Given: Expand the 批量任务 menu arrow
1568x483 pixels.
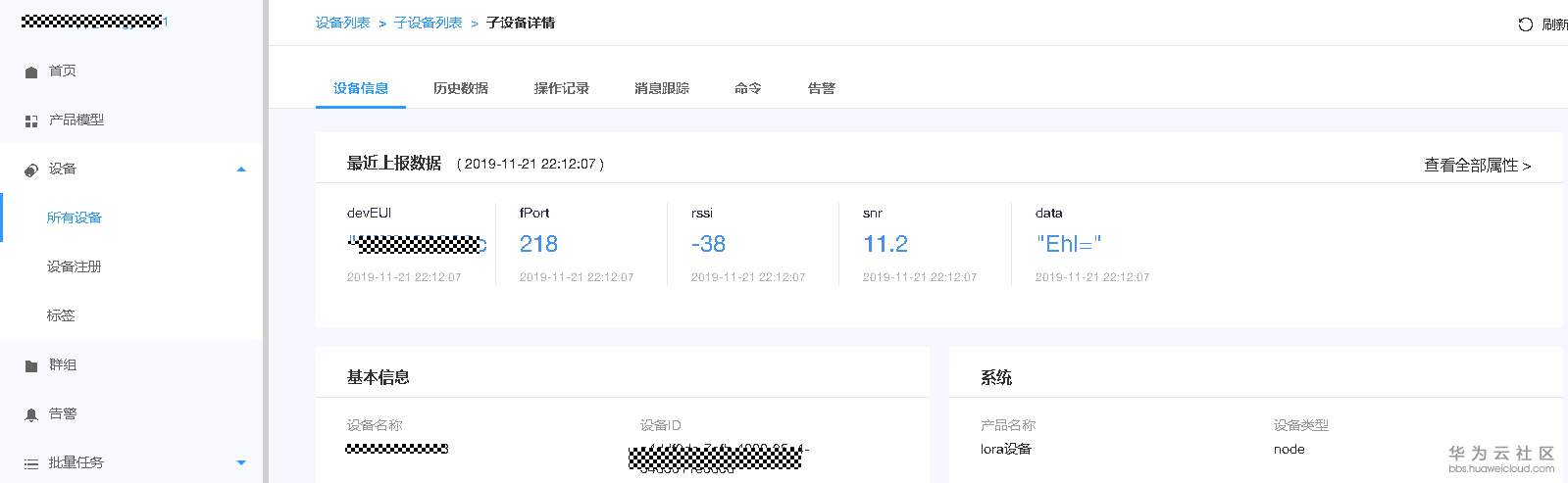Looking at the screenshot, I should click(x=241, y=463).
